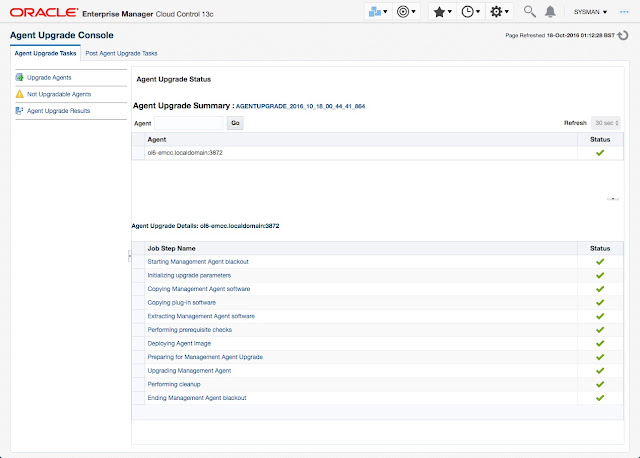
Task: Open Not Upgradable Agents link
Action: point(59,94)
